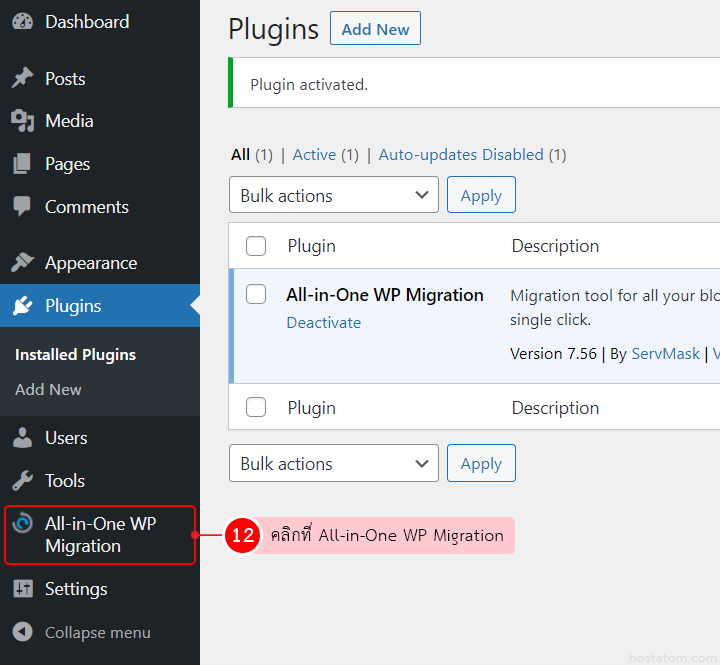Open the Settings menu item

[x=75, y=589]
